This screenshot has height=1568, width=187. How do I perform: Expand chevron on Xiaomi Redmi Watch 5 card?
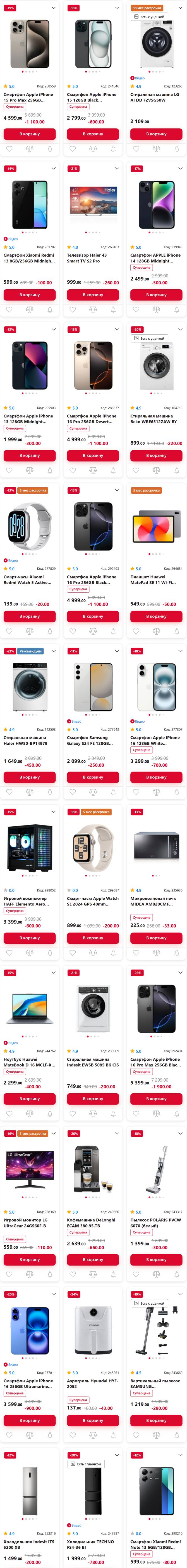tap(53, 490)
